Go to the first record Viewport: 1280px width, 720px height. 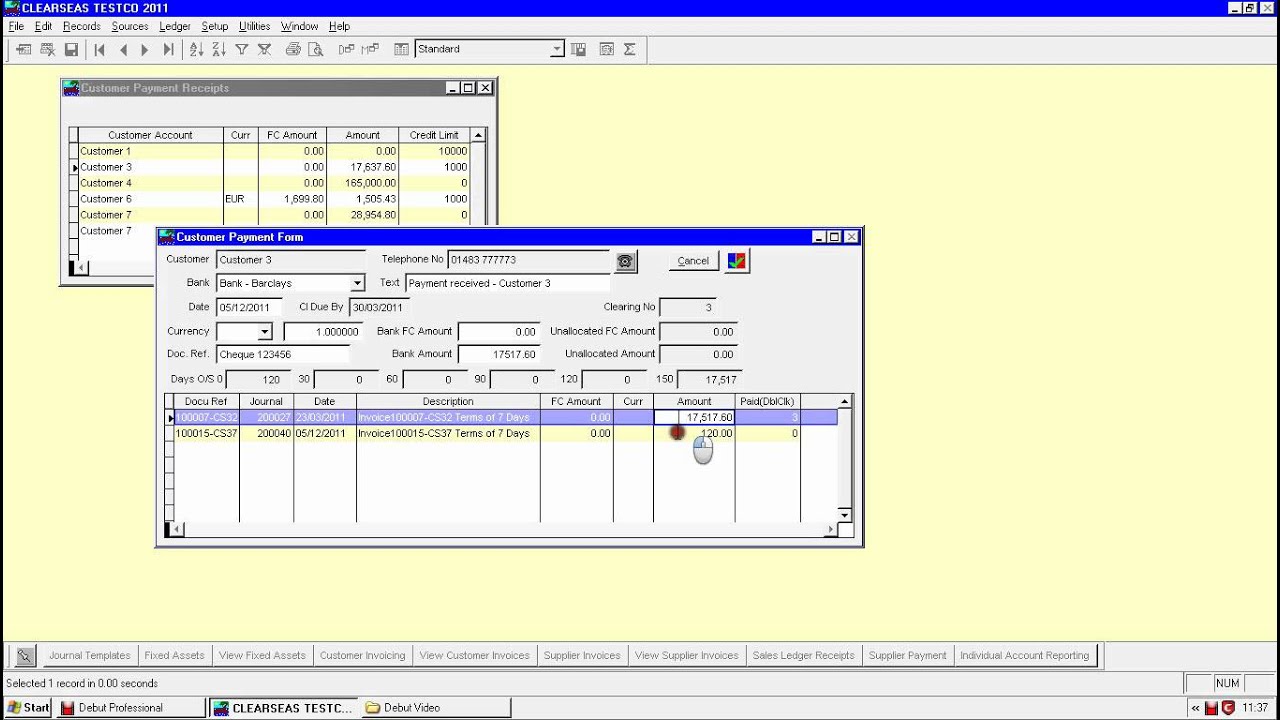click(100, 49)
